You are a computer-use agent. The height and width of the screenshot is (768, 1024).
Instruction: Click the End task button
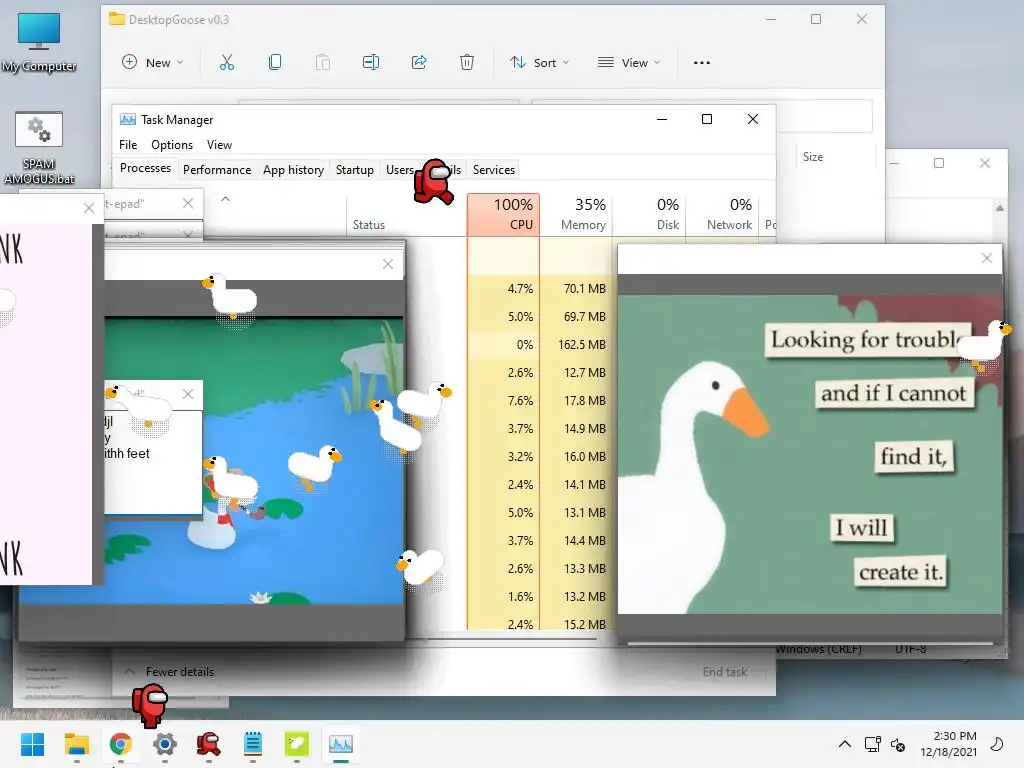pos(724,671)
